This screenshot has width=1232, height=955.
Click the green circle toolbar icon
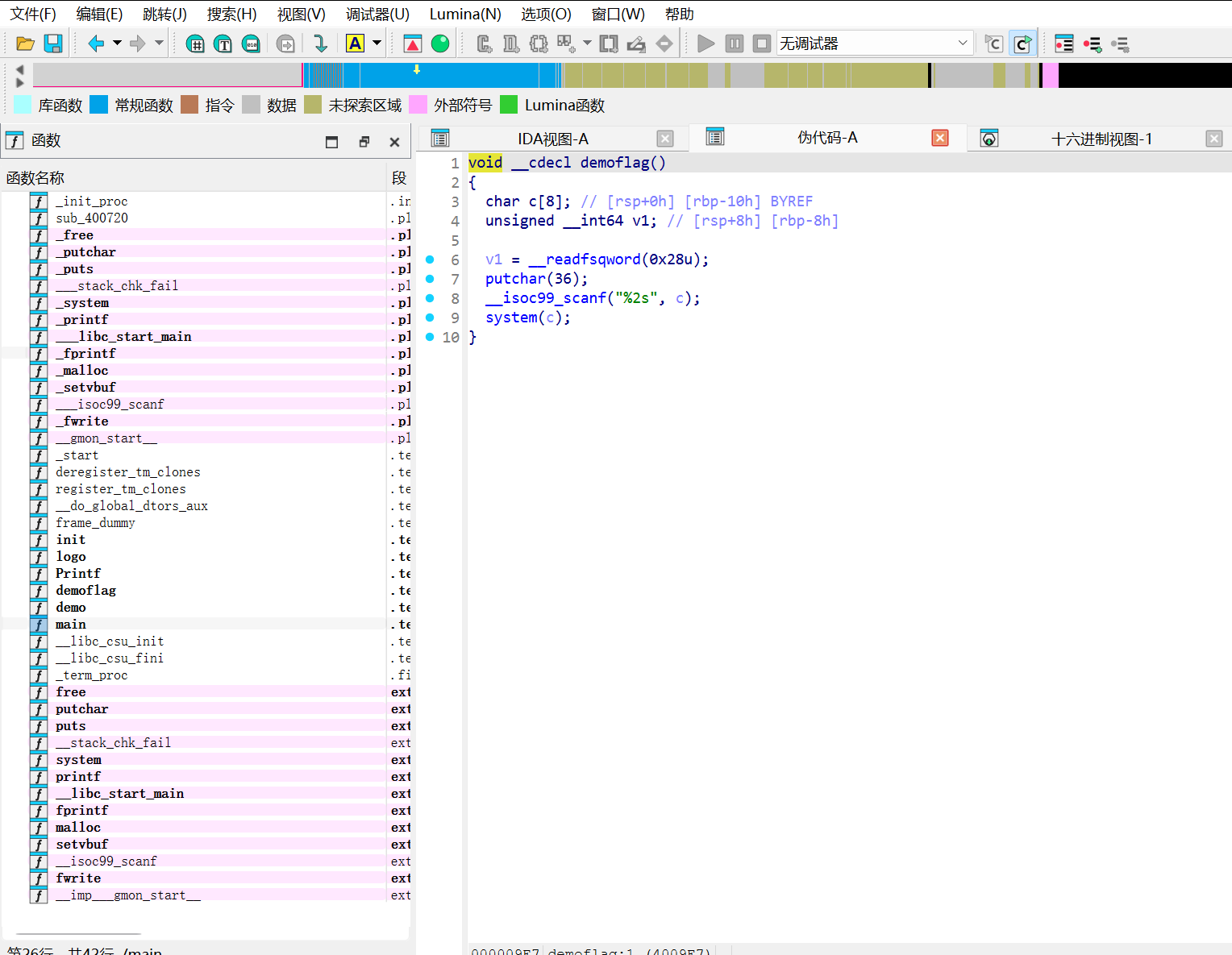click(440, 44)
